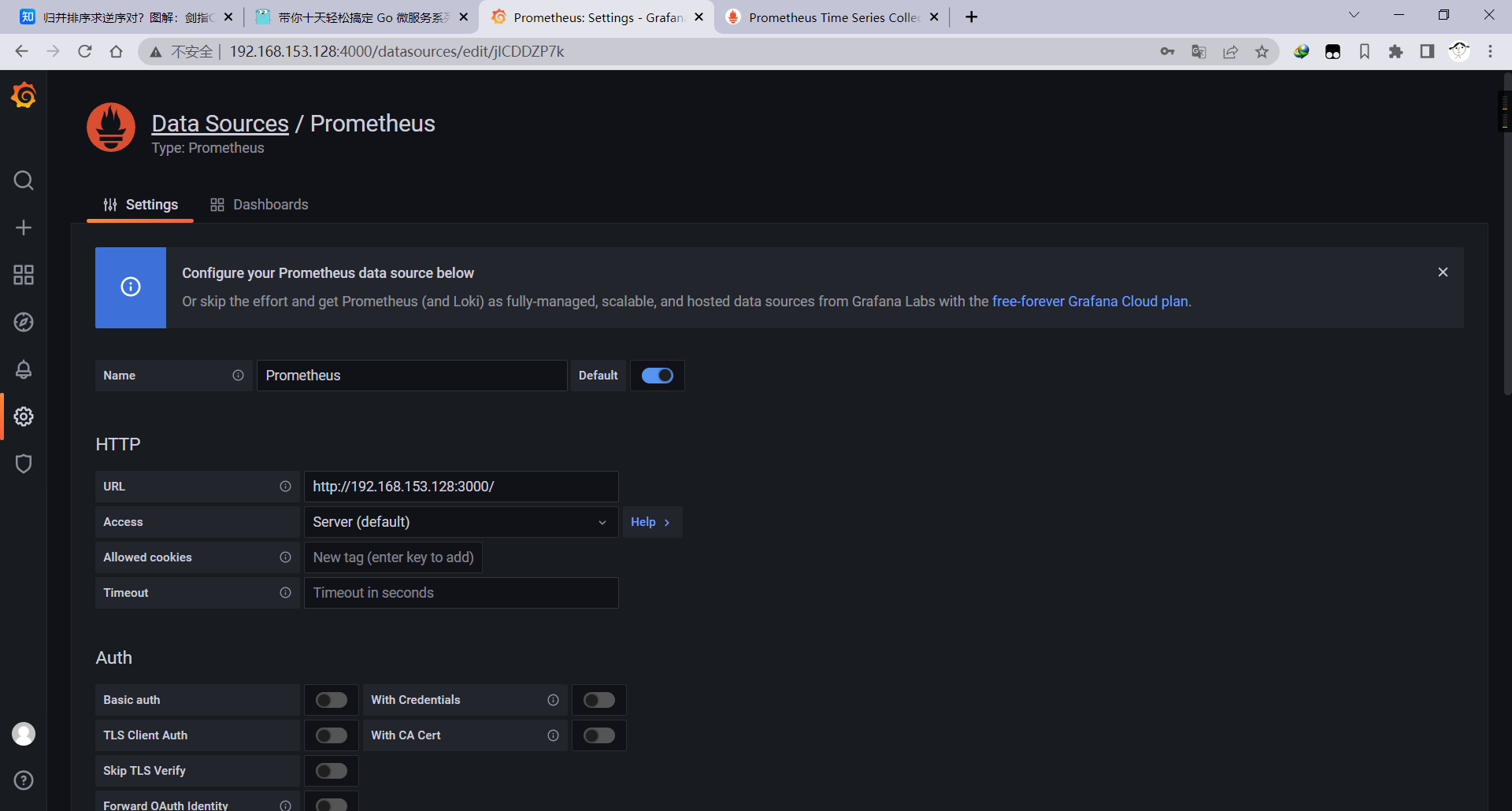This screenshot has width=1512, height=811.
Task: Click the browser address bar URL
Action: coord(397,51)
